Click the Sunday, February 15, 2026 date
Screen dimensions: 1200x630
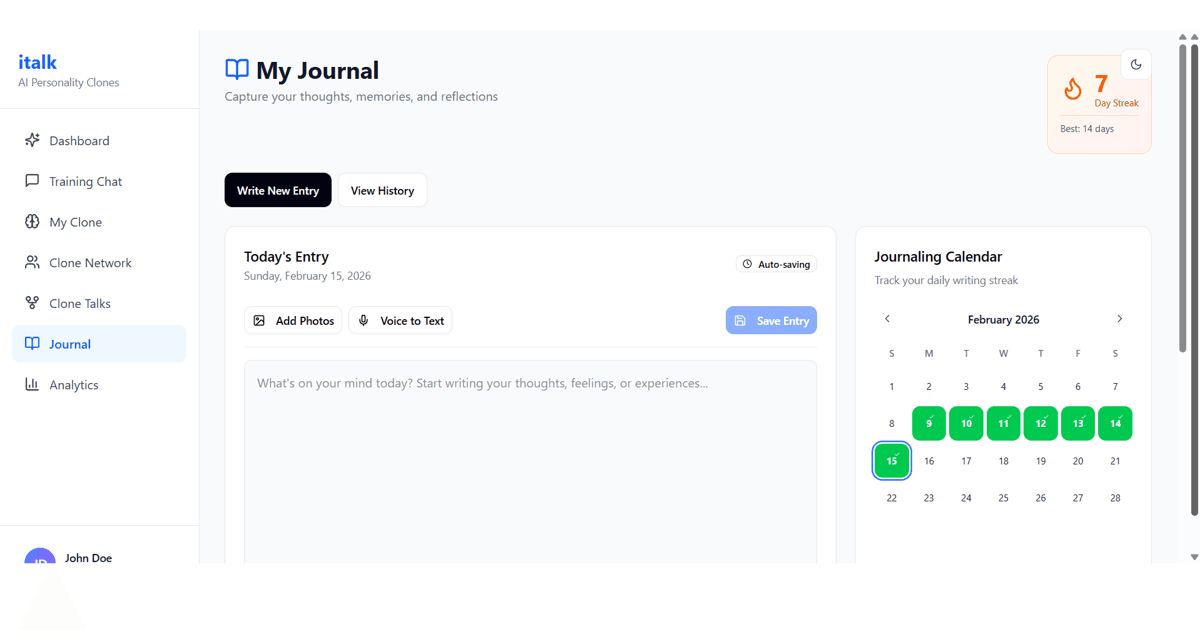(x=307, y=276)
